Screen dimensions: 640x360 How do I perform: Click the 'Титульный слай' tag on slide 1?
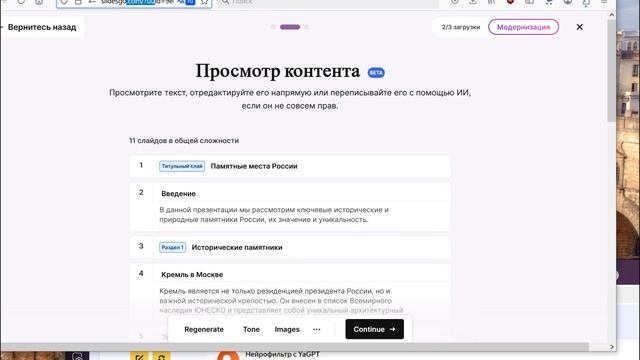tap(182, 166)
